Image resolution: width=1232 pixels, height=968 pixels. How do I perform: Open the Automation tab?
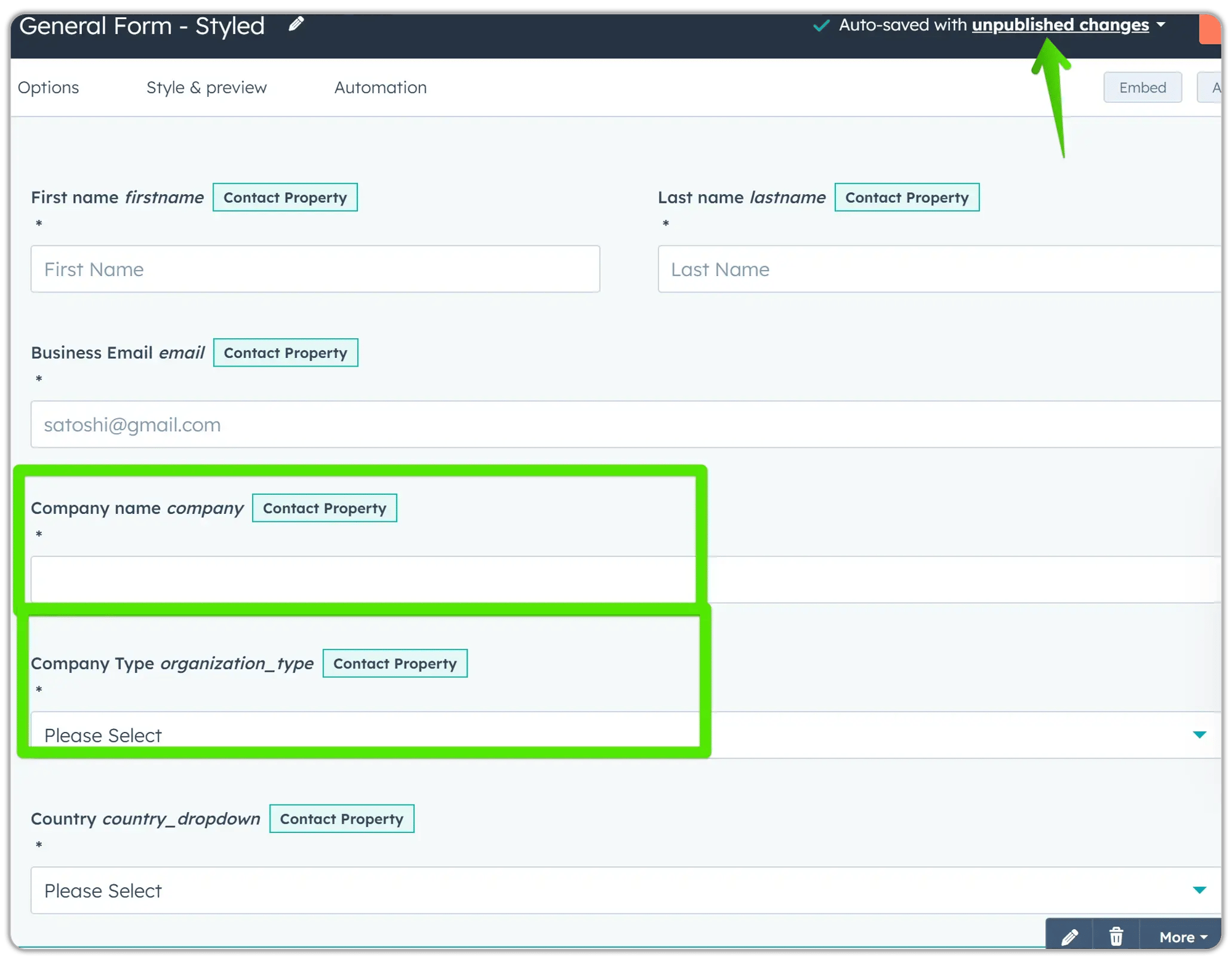coord(380,87)
